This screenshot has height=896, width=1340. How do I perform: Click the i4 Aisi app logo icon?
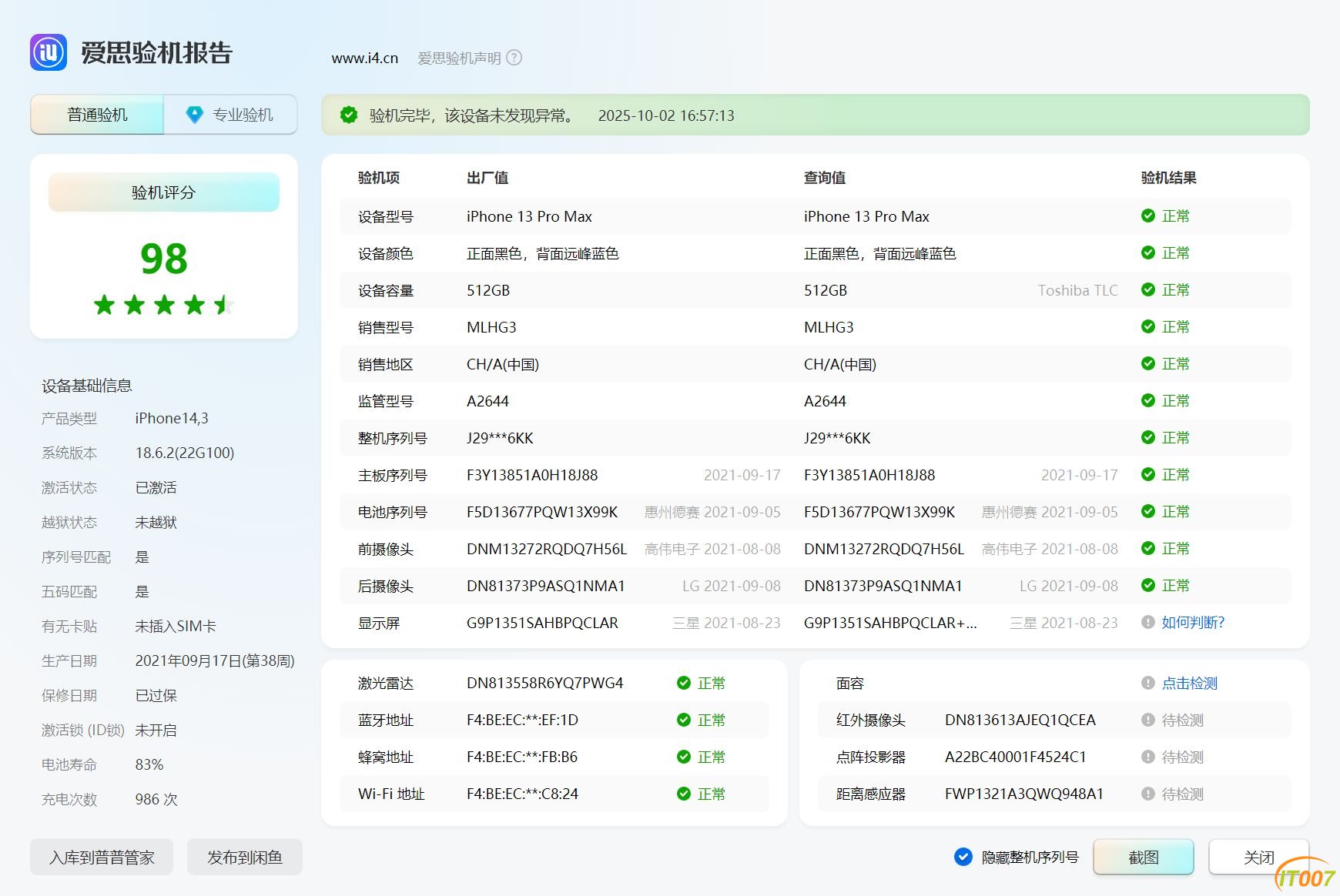[49, 52]
